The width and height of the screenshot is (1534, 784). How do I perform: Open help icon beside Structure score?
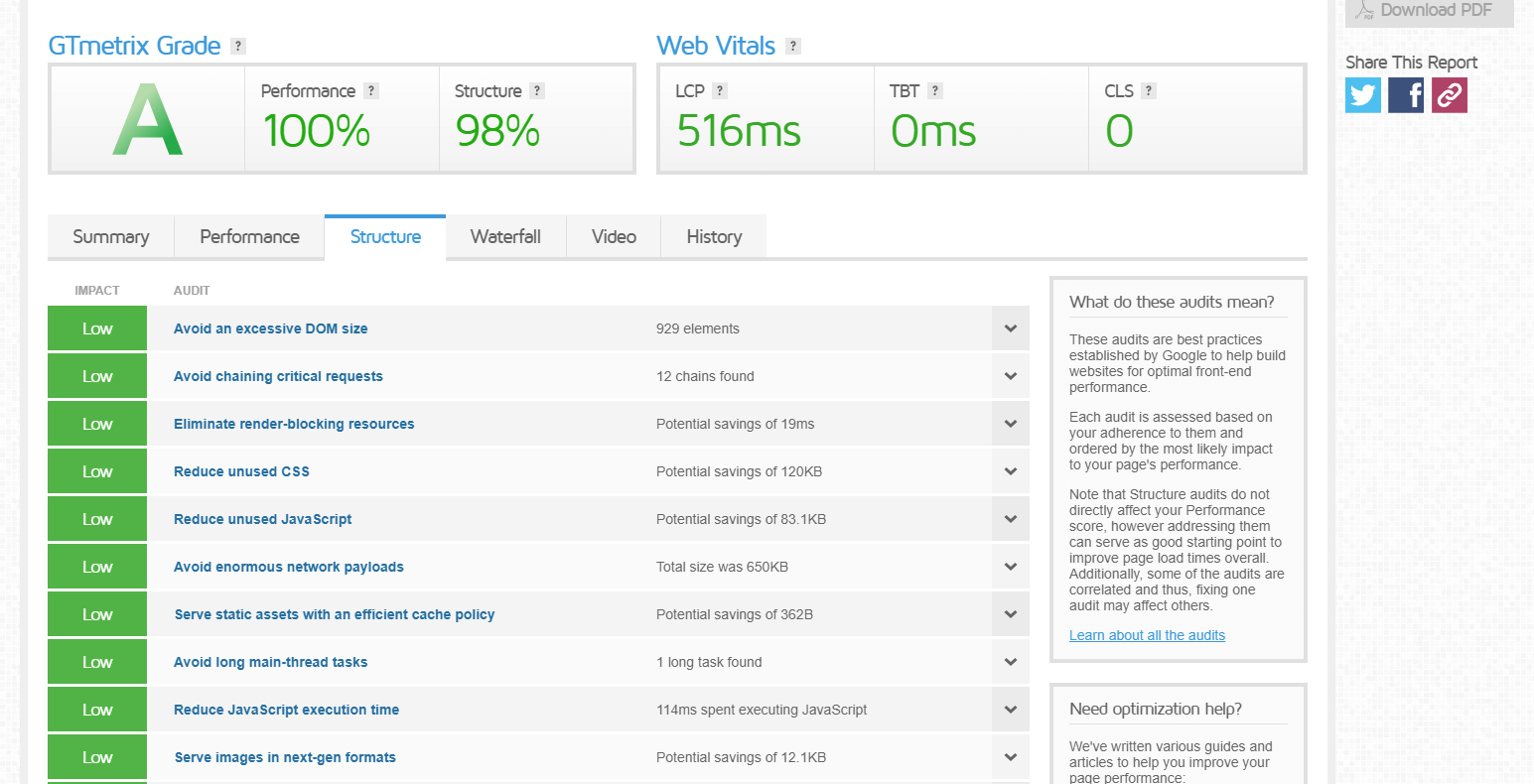pyautogui.click(x=536, y=90)
